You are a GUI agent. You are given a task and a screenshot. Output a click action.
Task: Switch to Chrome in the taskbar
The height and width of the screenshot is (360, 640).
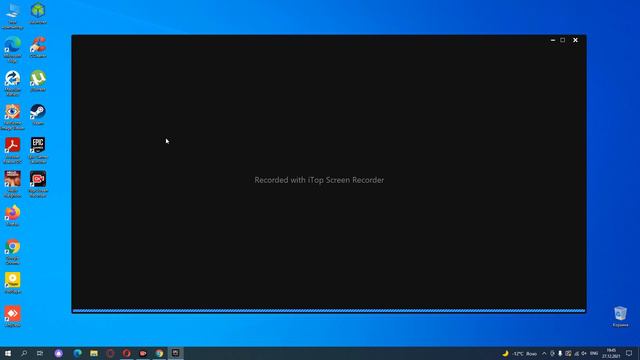pyautogui.click(x=159, y=353)
